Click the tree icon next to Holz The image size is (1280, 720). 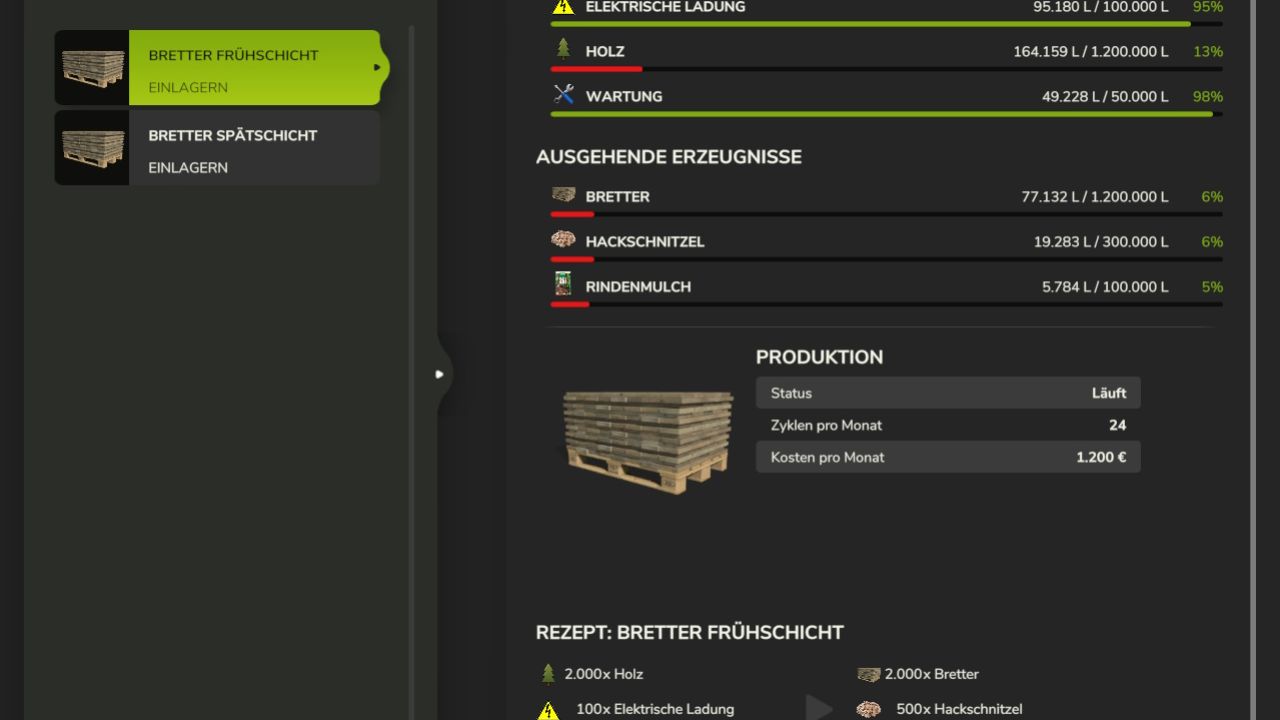pyautogui.click(x=563, y=49)
